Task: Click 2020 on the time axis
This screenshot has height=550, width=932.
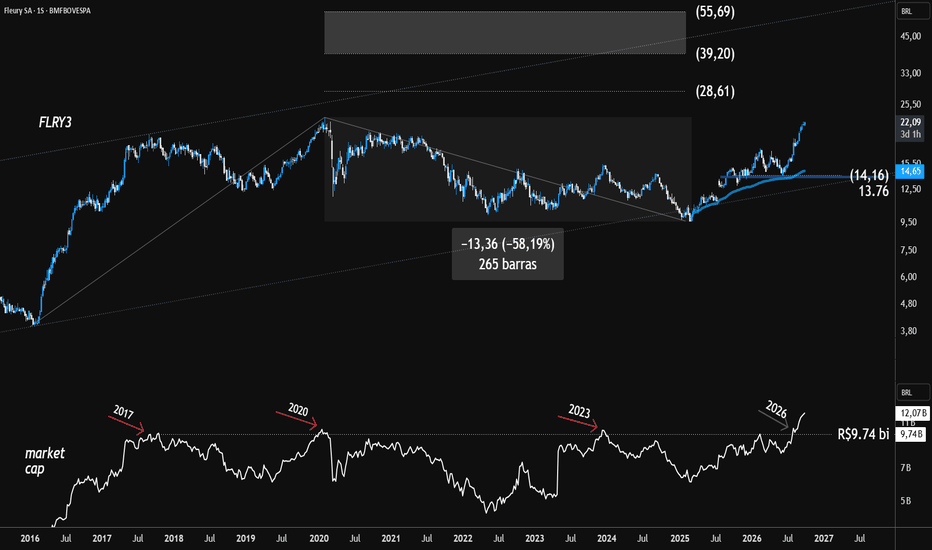Action: 319,539
